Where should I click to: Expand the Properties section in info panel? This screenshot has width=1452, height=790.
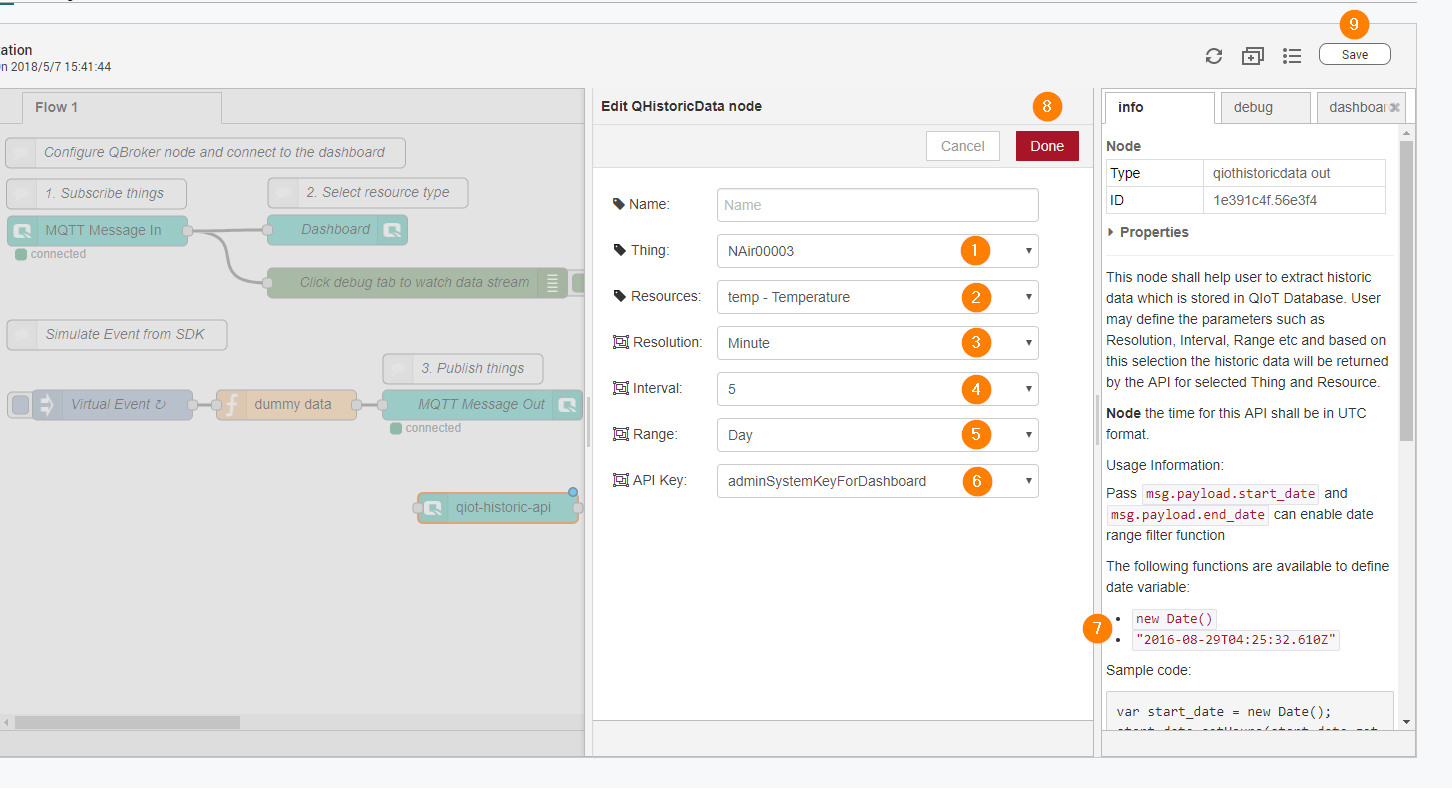tap(1148, 232)
